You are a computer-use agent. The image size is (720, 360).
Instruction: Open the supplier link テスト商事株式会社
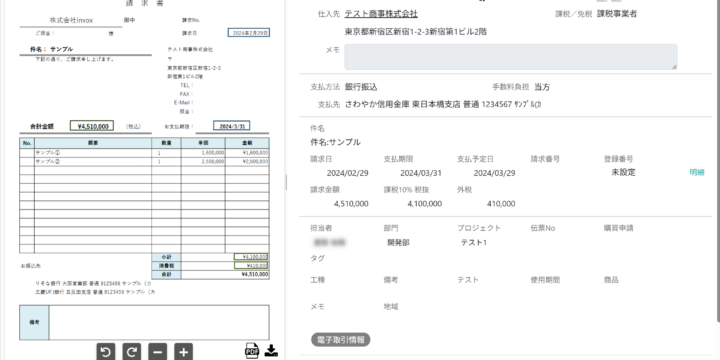pos(381,14)
